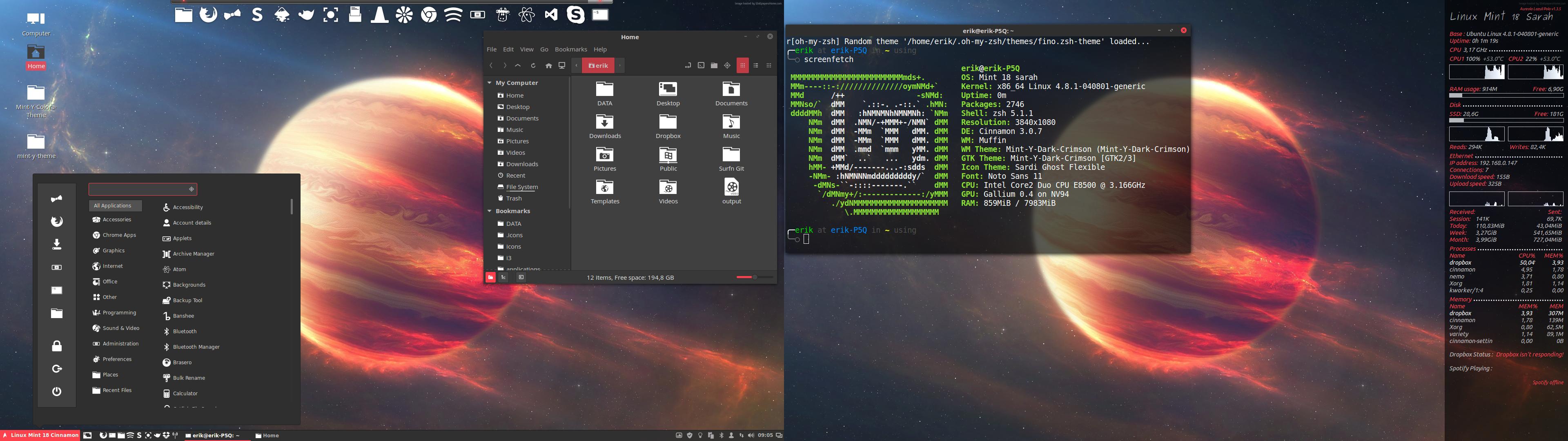This screenshot has width=1568, height=441.
Task: Launch Archive Manager from application list
Action: [189, 254]
